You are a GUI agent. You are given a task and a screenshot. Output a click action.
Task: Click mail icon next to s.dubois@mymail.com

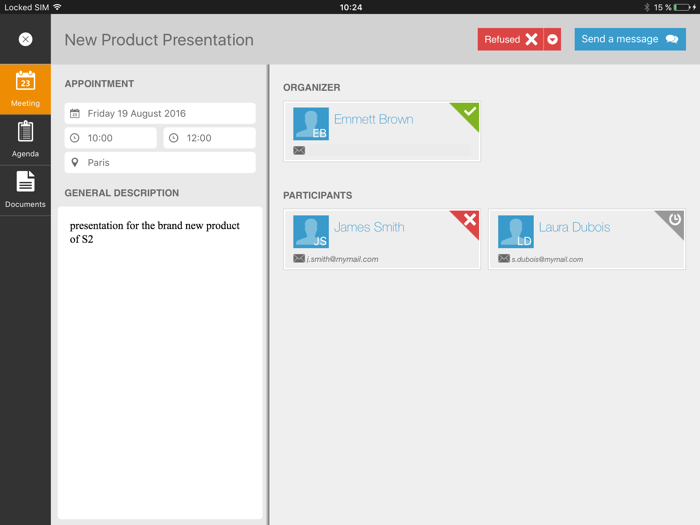coord(504,258)
